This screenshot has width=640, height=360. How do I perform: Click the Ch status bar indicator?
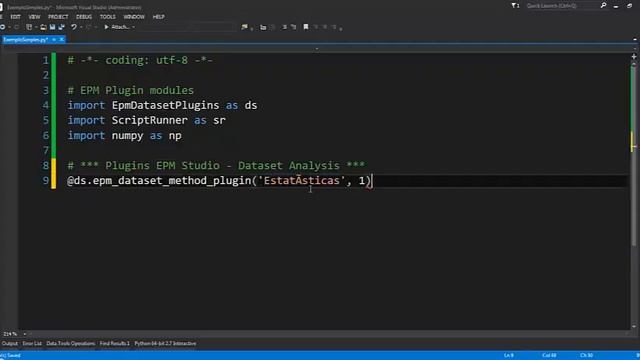587,356
